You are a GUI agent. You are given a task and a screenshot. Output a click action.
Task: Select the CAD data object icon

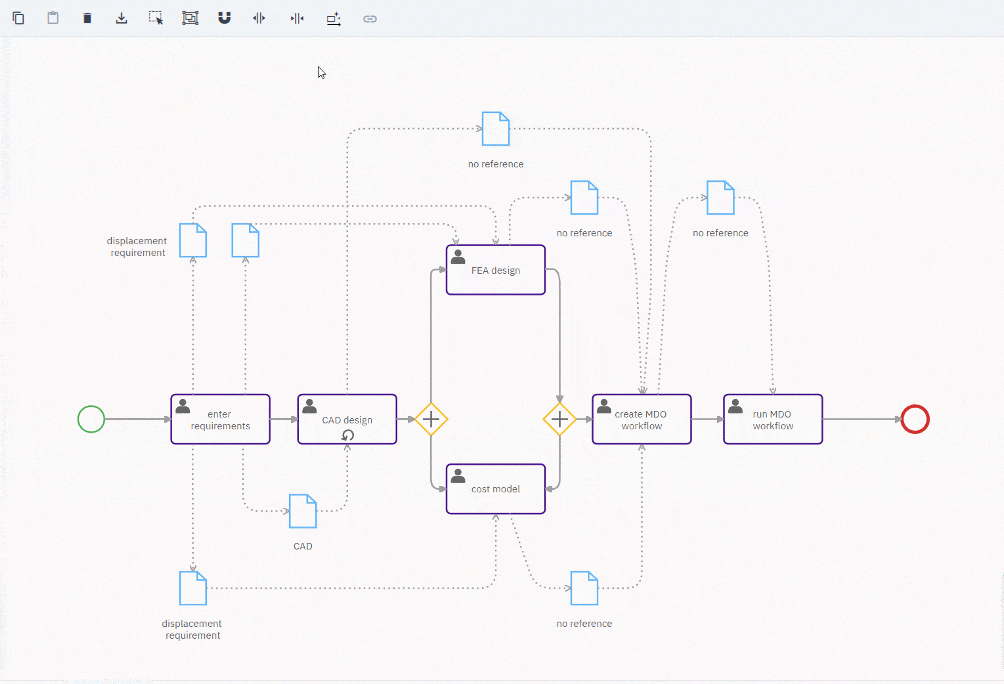tap(303, 511)
